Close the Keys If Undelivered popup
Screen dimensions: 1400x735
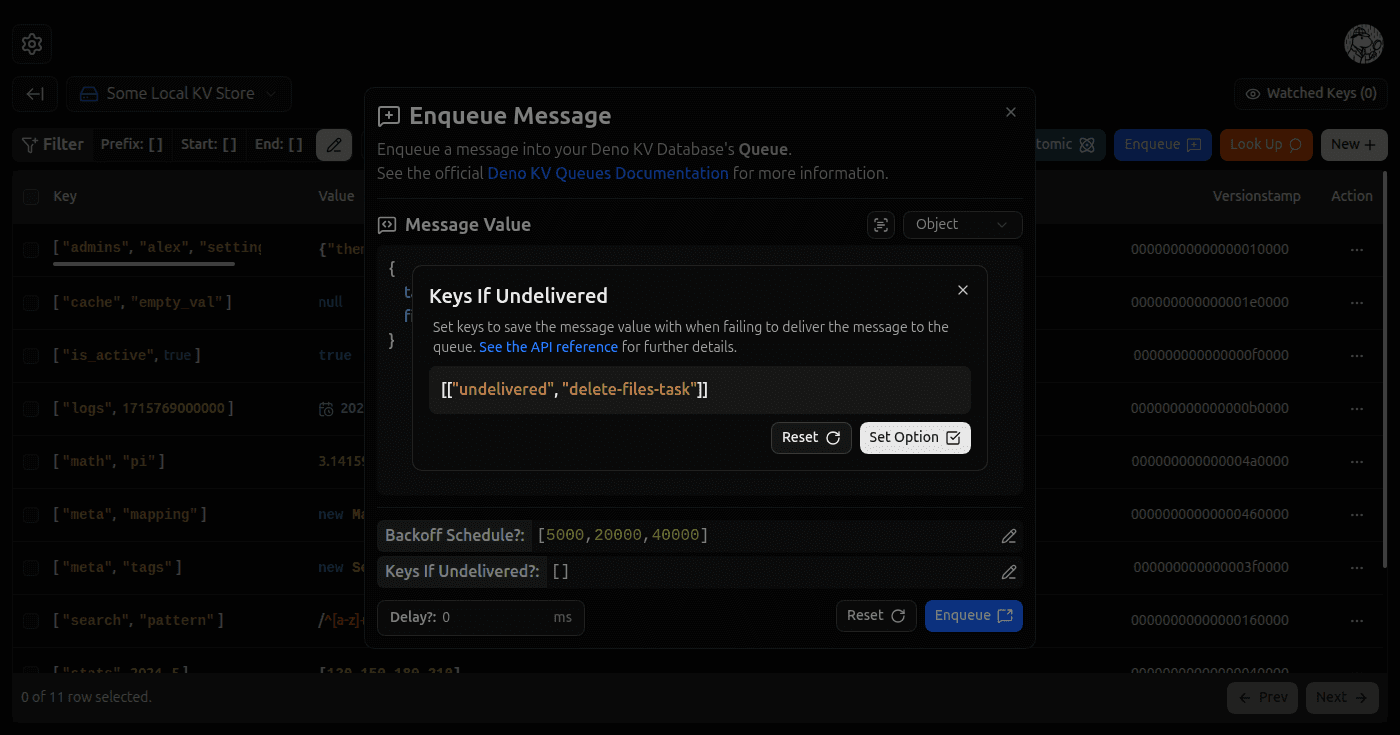(x=963, y=290)
